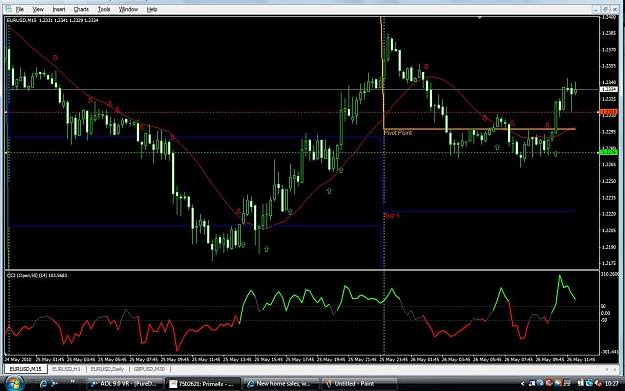Launch Internet Explorer from quick launch
625x391 pixels.
tap(43, 384)
